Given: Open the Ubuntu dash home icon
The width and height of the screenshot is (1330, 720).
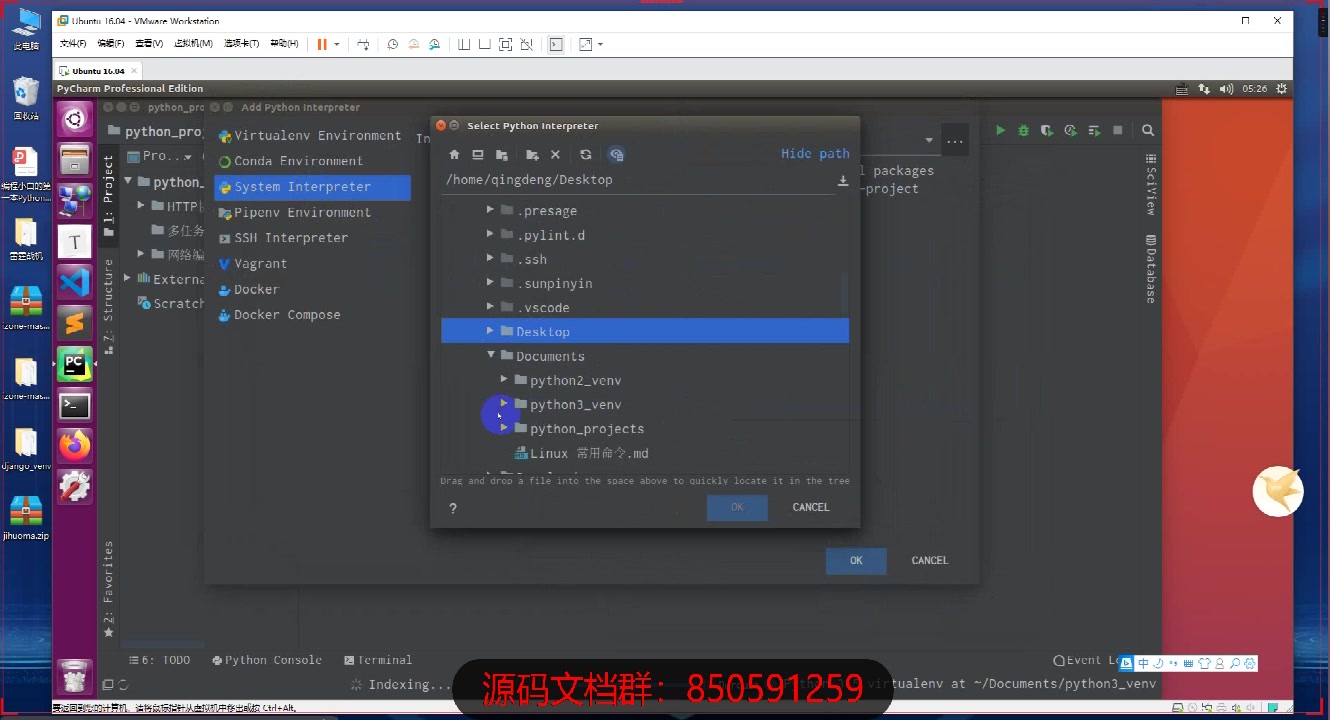Looking at the screenshot, I should tap(75, 121).
